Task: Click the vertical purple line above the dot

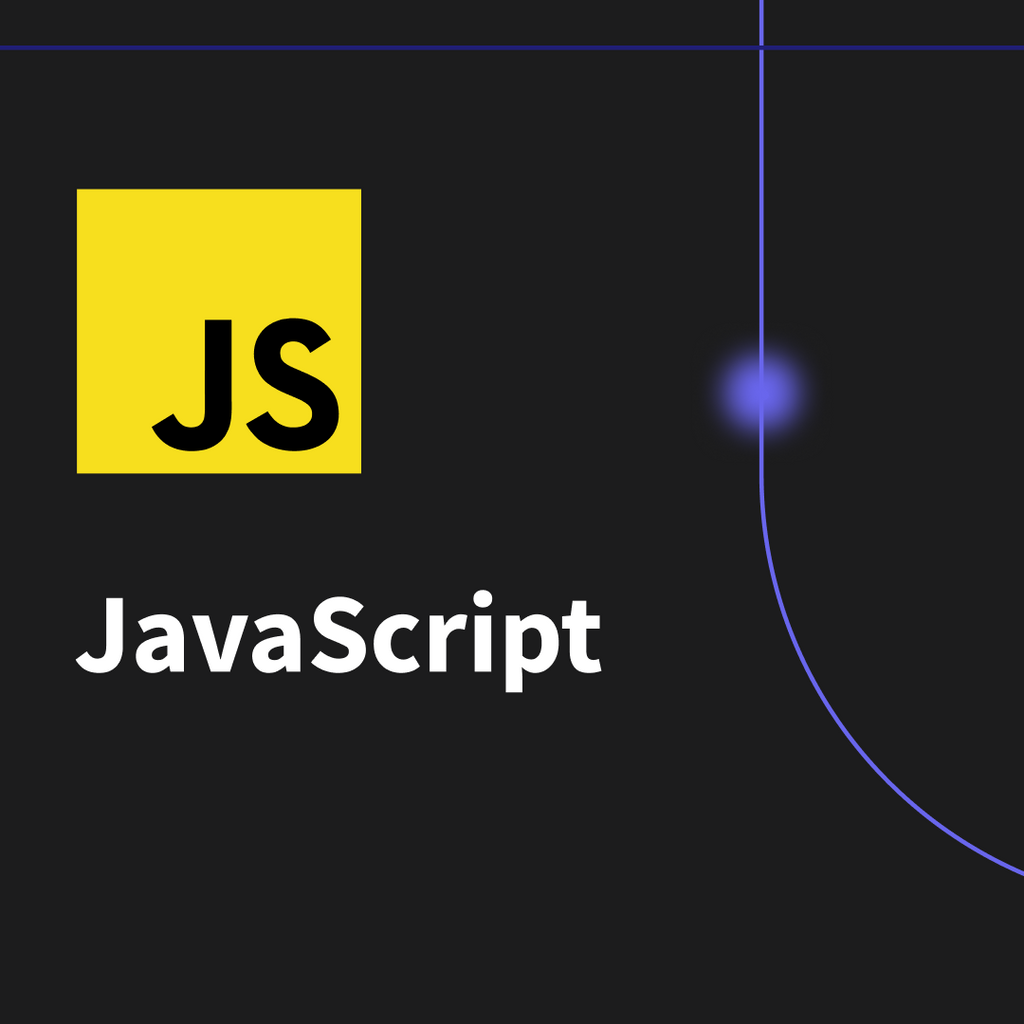Action: click(x=761, y=200)
